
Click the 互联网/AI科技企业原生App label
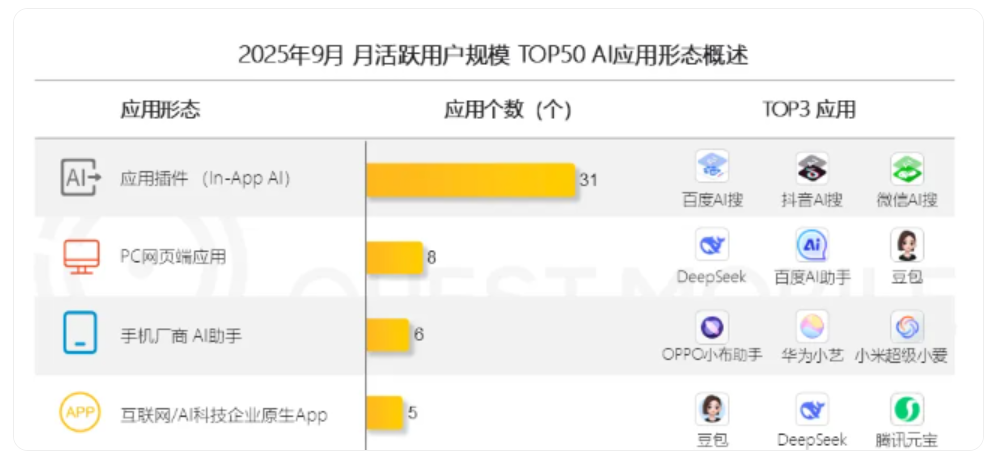(x=224, y=414)
